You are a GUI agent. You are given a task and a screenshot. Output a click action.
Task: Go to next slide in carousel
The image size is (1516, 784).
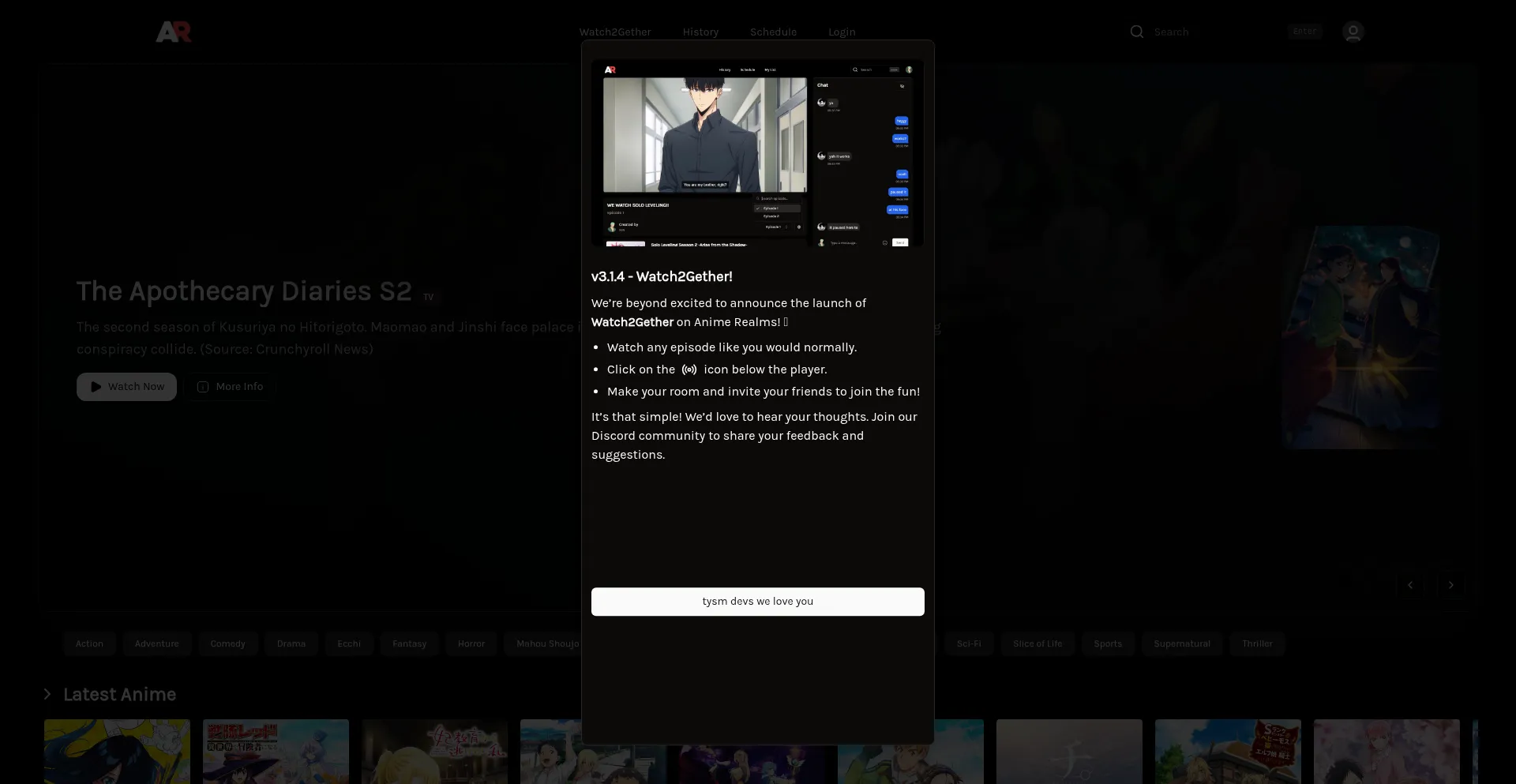(x=1450, y=585)
